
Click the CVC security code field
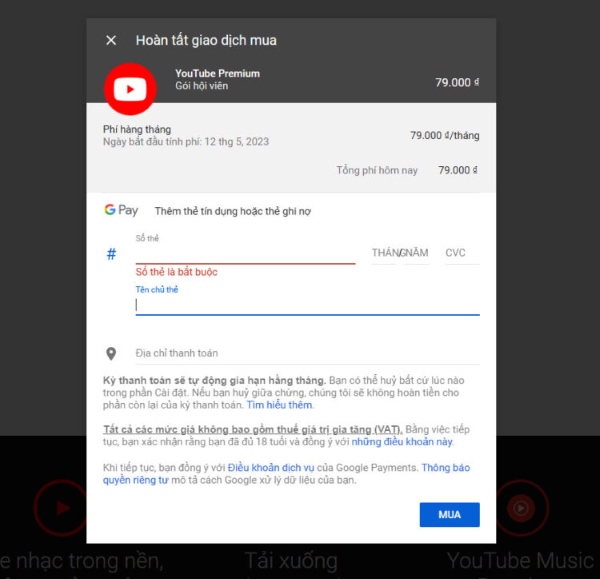pyautogui.click(x=457, y=253)
